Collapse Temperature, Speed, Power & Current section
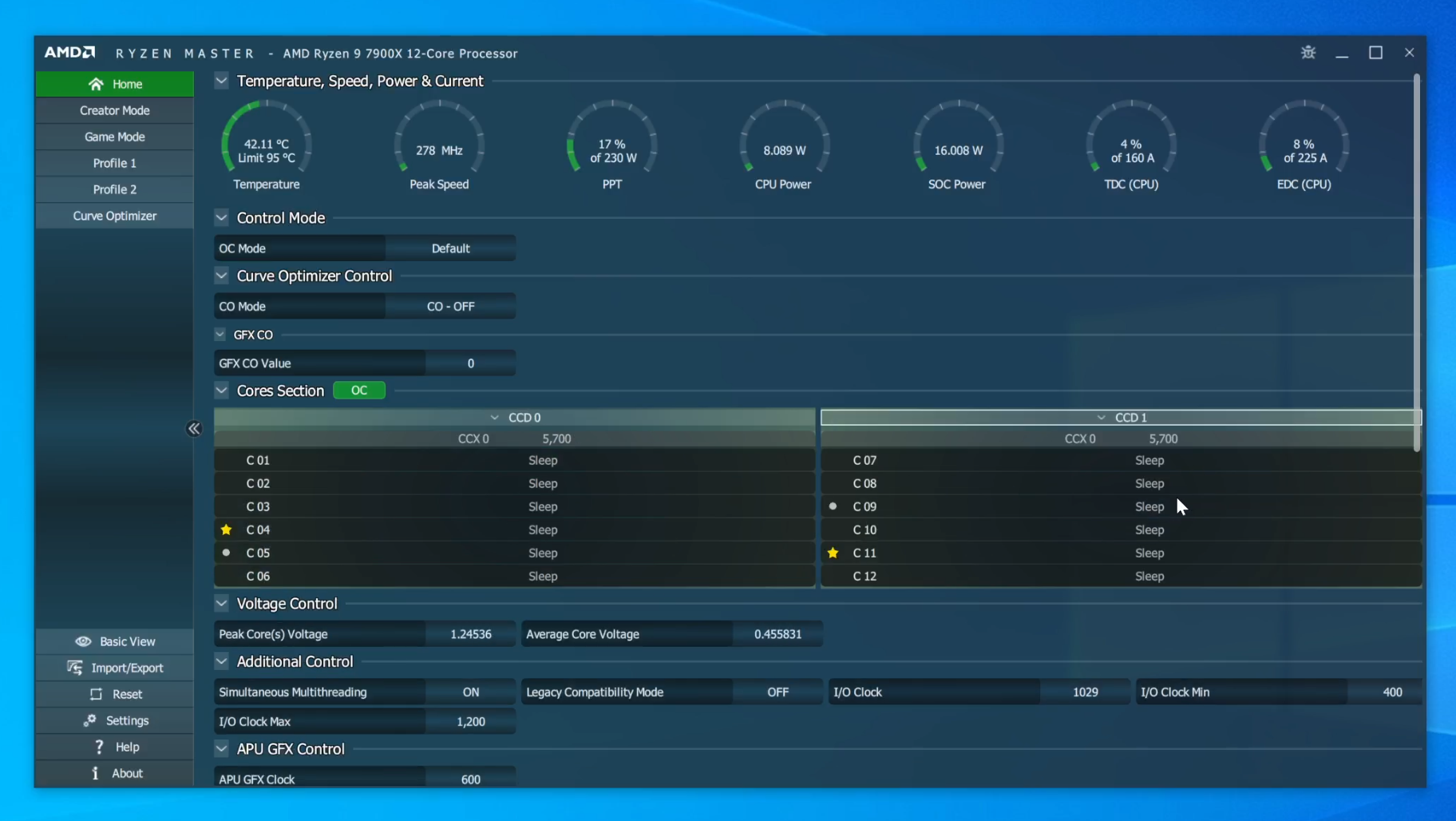The image size is (1456, 821). point(222,81)
